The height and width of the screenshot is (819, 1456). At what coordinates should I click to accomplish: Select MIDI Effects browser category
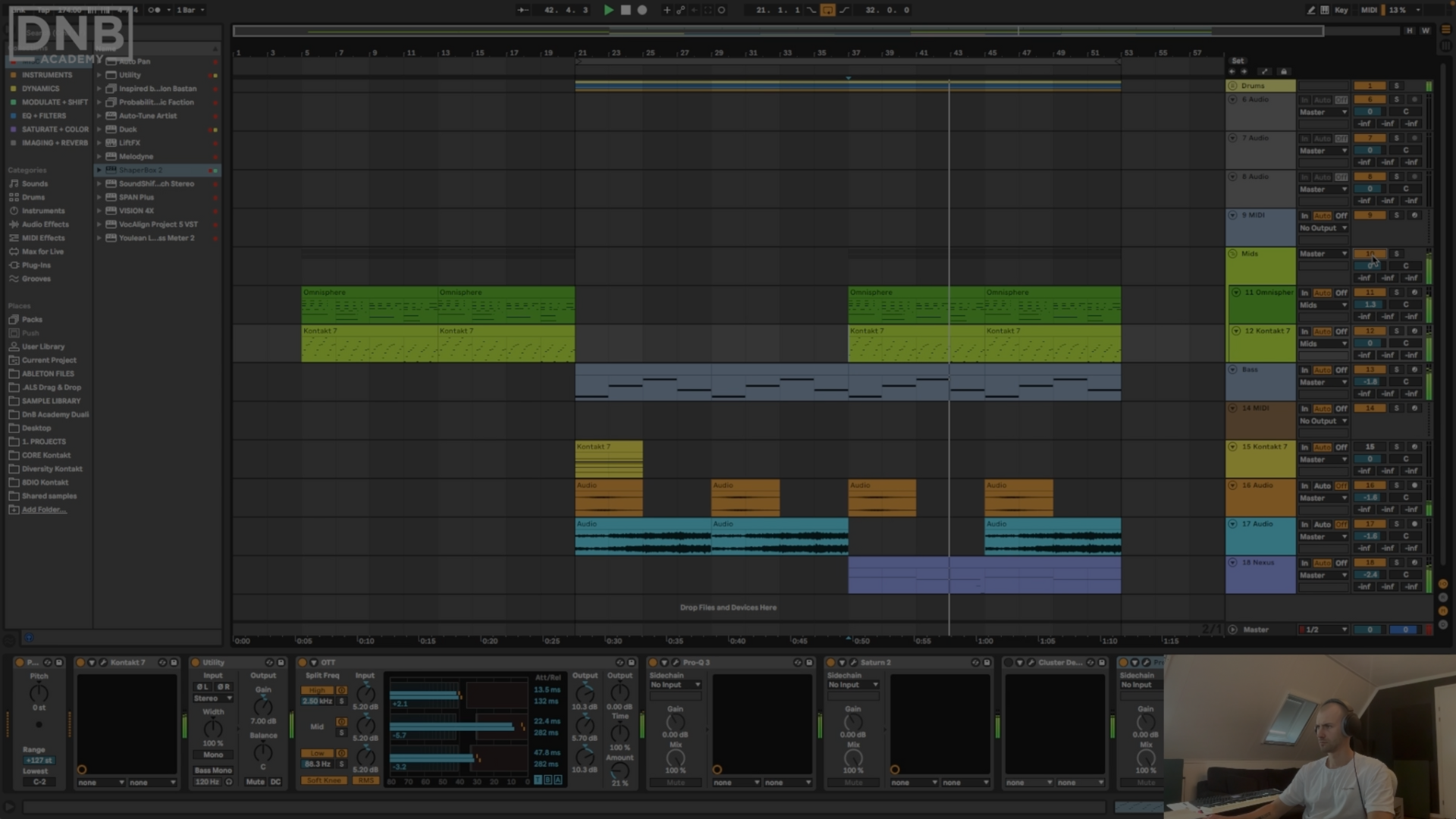pyautogui.click(x=43, y=238)
